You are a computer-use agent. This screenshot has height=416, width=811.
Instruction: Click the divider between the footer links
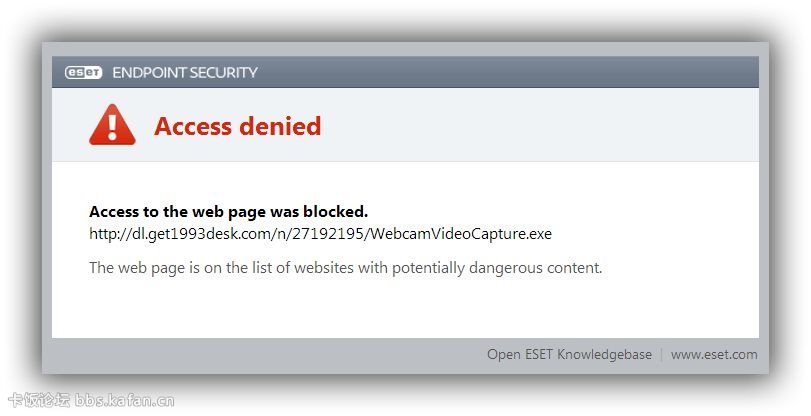click(662, 355)
